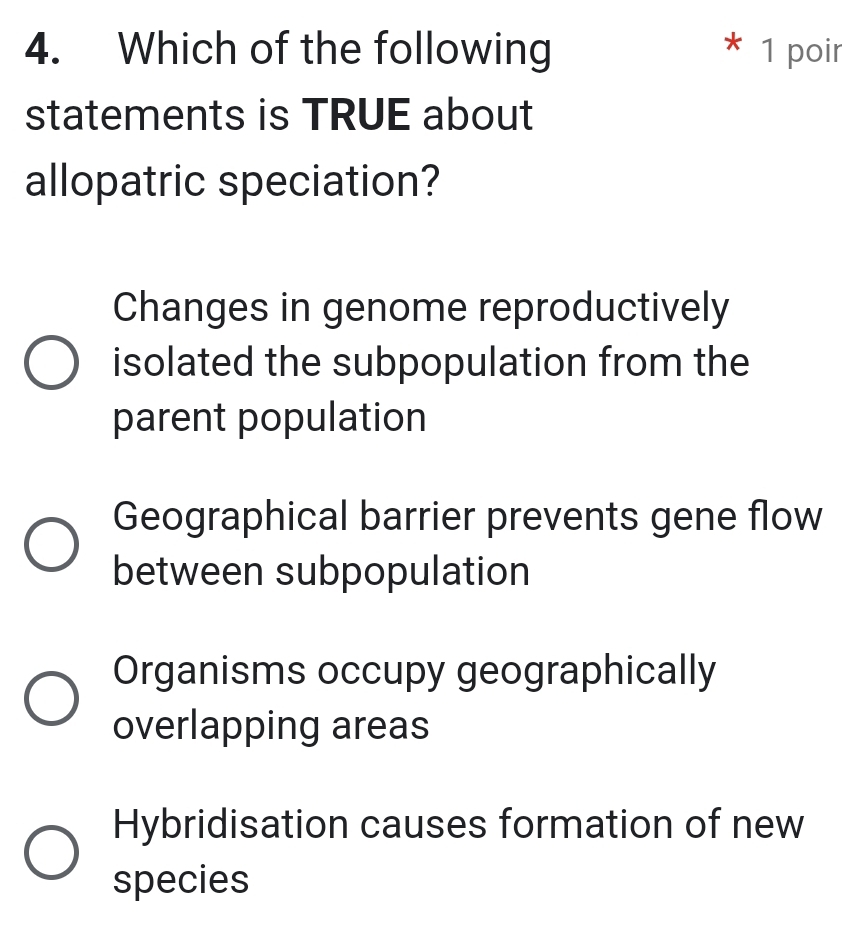Click the word 'TRUE' in the question

click(x=358, y=115)
